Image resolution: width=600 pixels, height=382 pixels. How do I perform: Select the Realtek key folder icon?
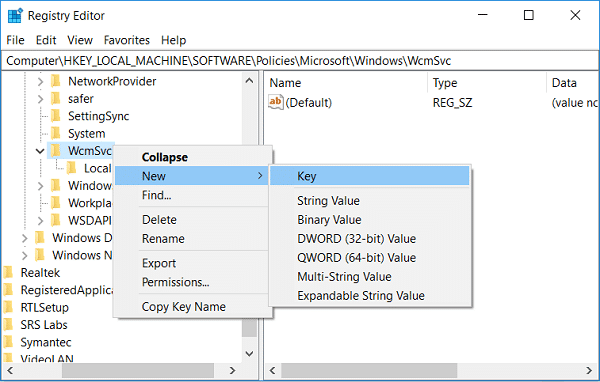[8, 273]
